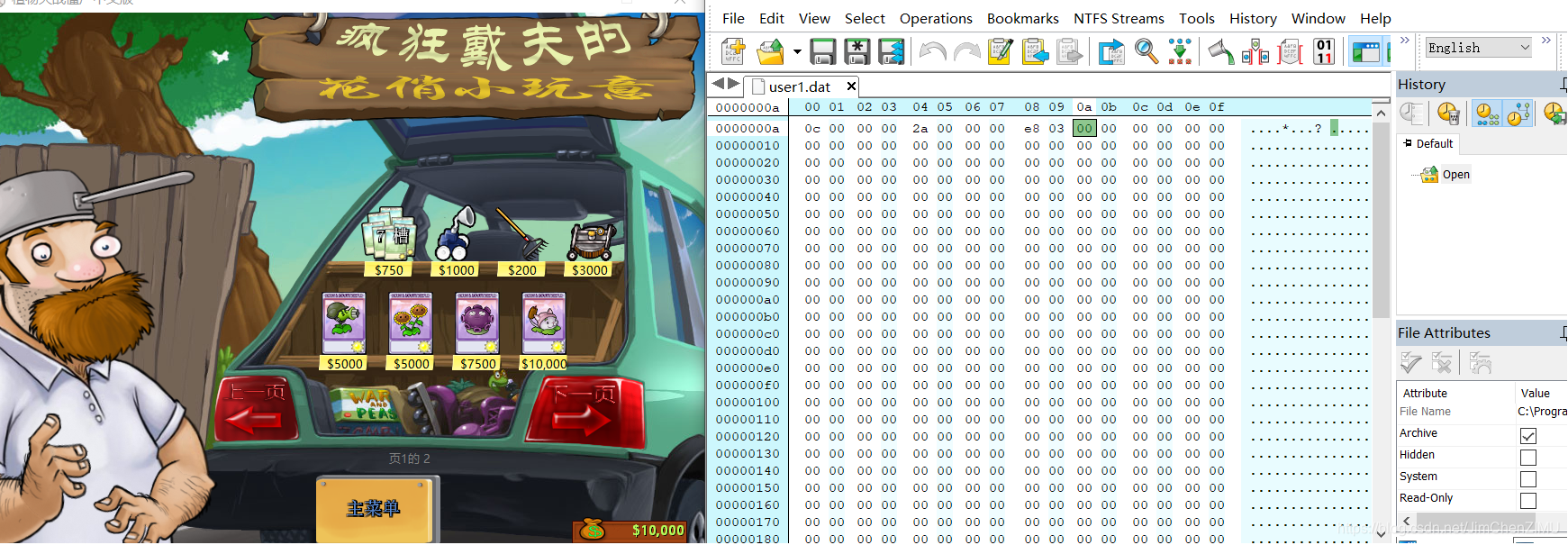Screen dimensions: 1568x545
Task: Click the next tab right arrow
Action: click(734, 84)
